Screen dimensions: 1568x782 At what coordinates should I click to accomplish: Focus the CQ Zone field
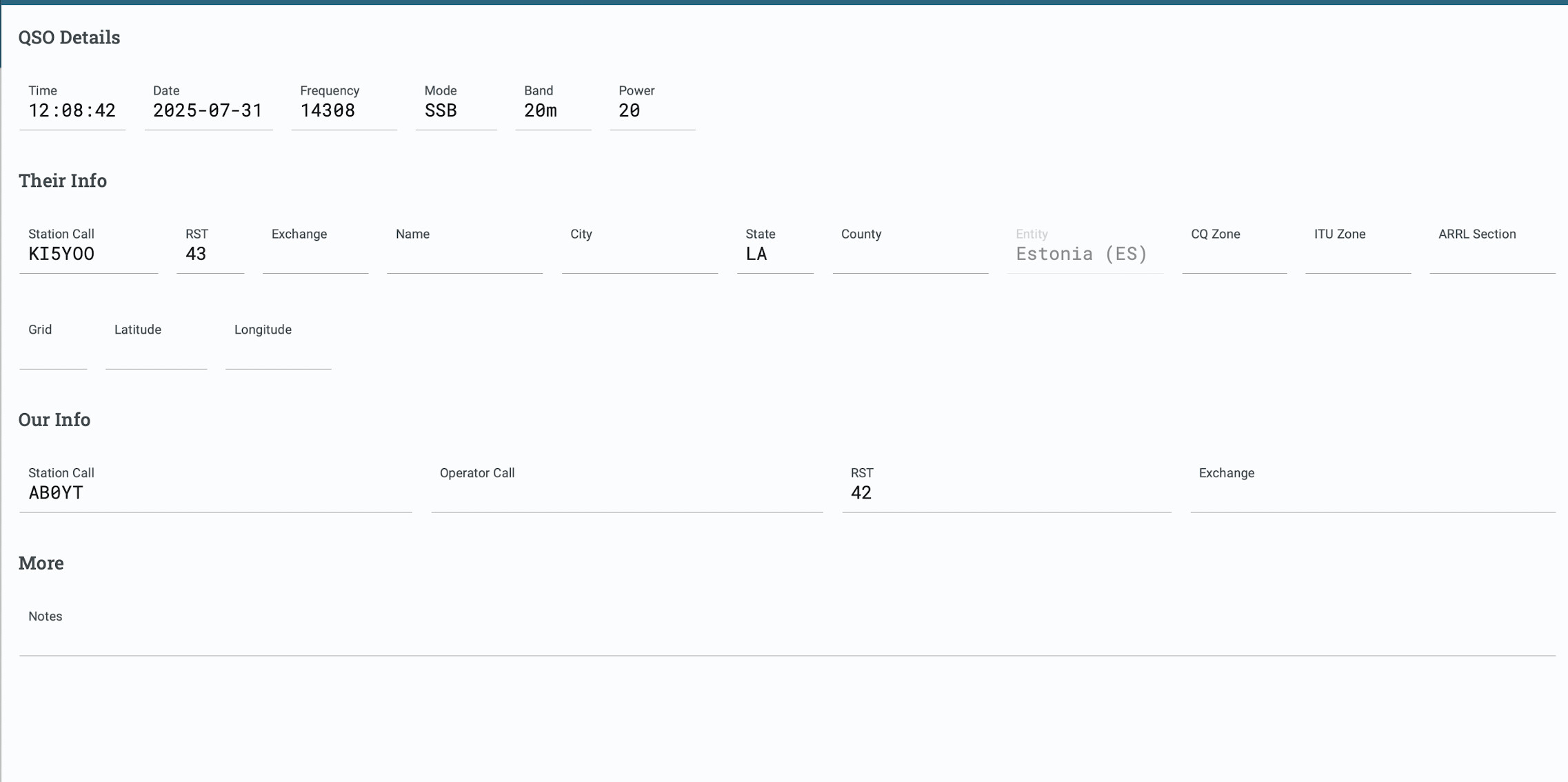click(1234, 248)
